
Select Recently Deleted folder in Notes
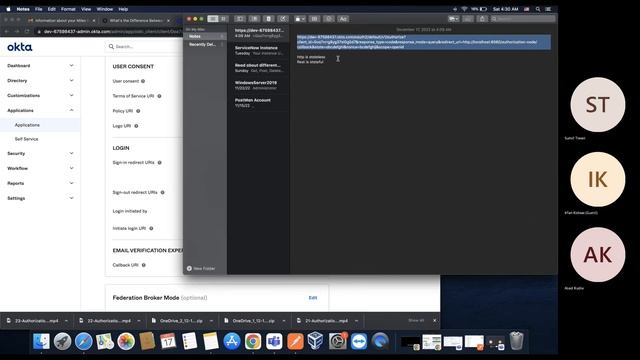[205, 44]
